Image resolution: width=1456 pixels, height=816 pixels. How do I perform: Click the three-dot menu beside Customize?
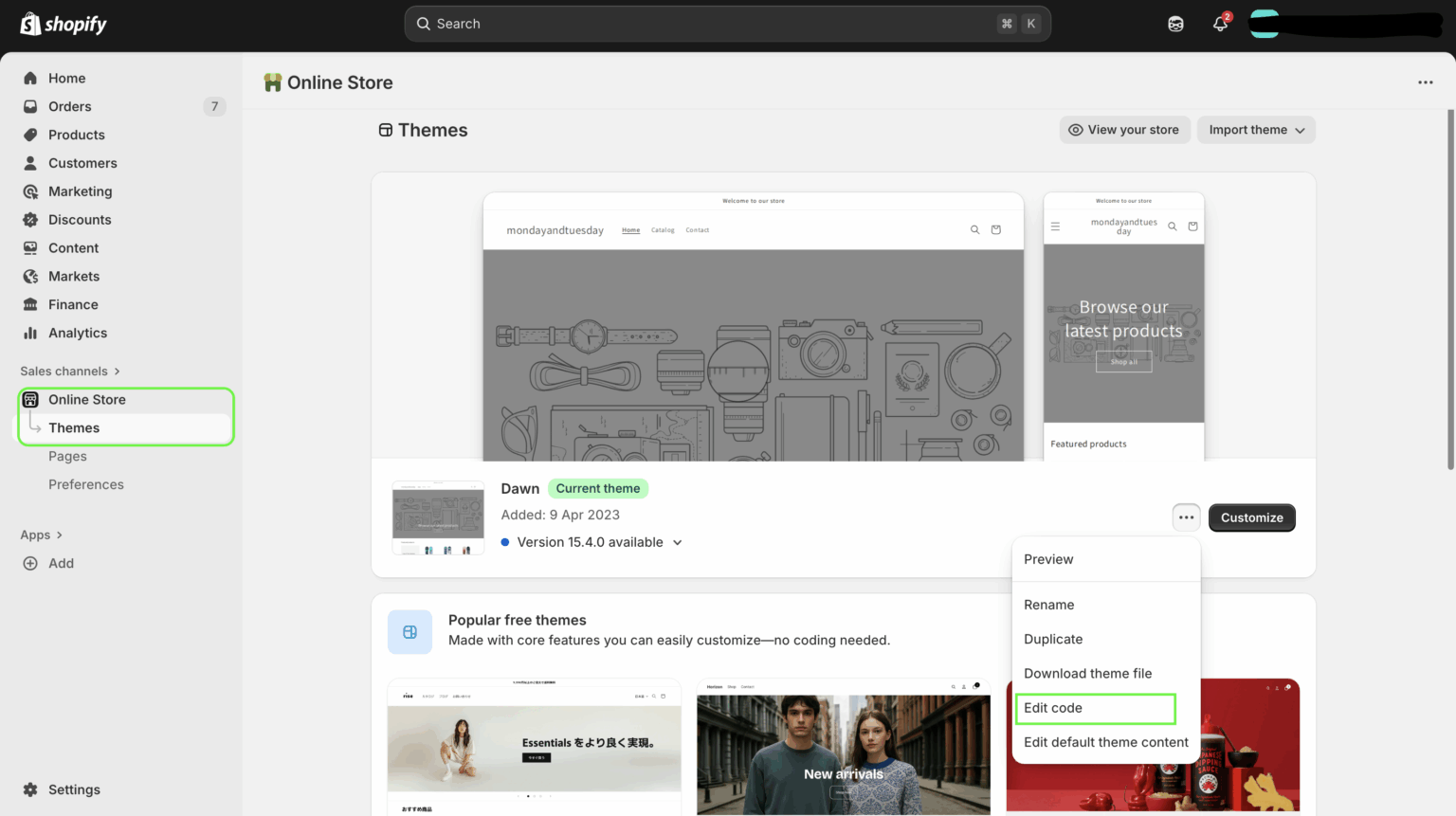(1186, 517)
